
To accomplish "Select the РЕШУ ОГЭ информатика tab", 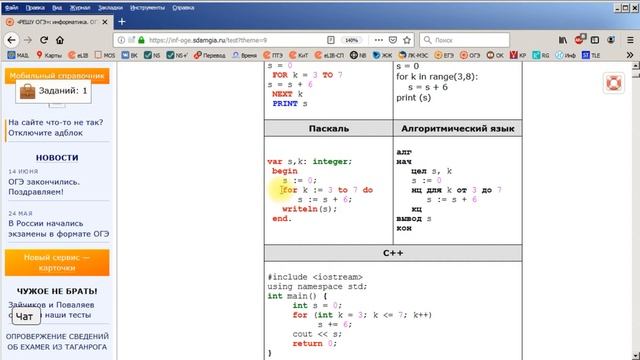I will click(57, 22).
